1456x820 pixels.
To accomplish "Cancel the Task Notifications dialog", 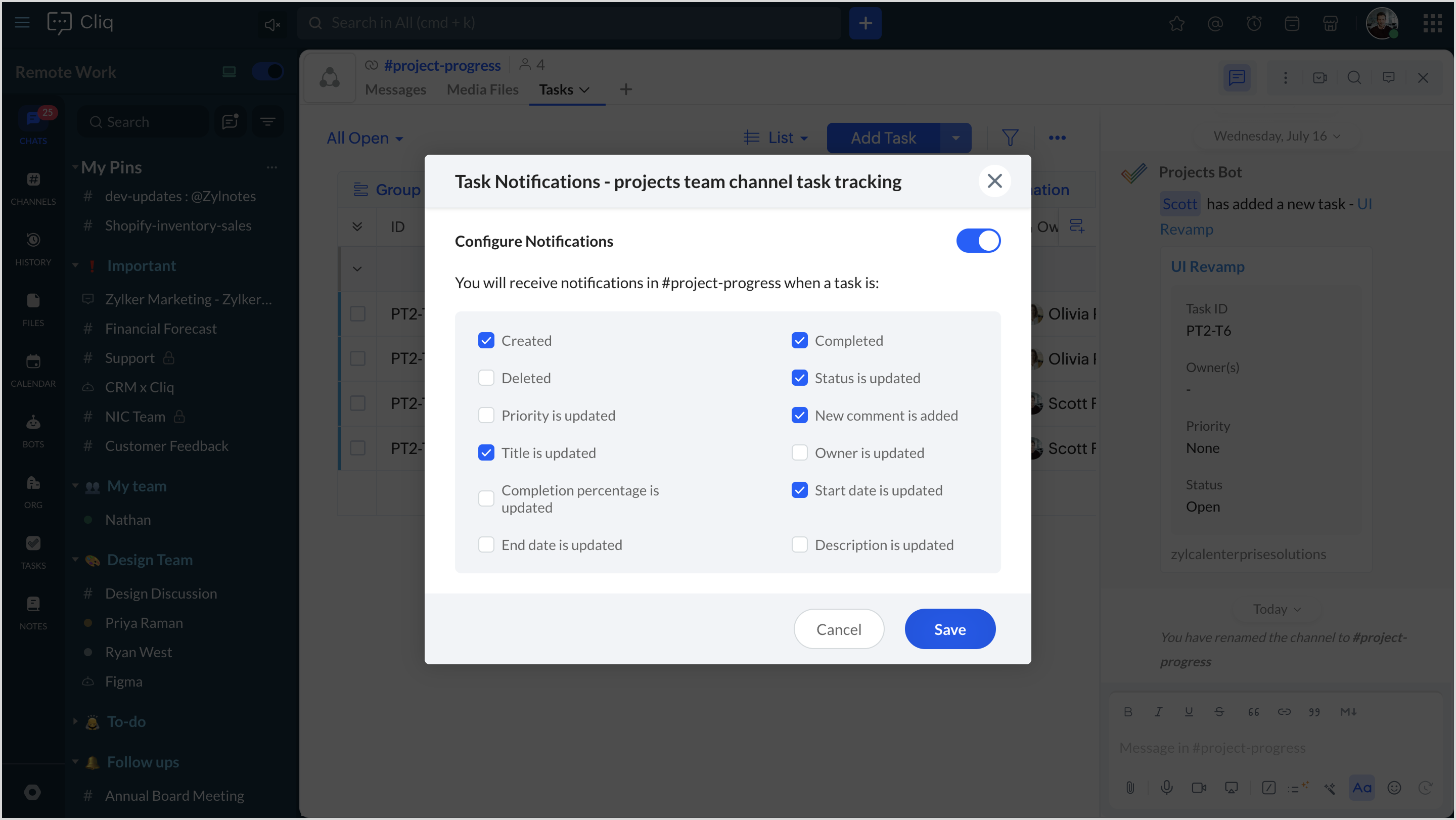I will pyautogui.click(x=838, y=629).
